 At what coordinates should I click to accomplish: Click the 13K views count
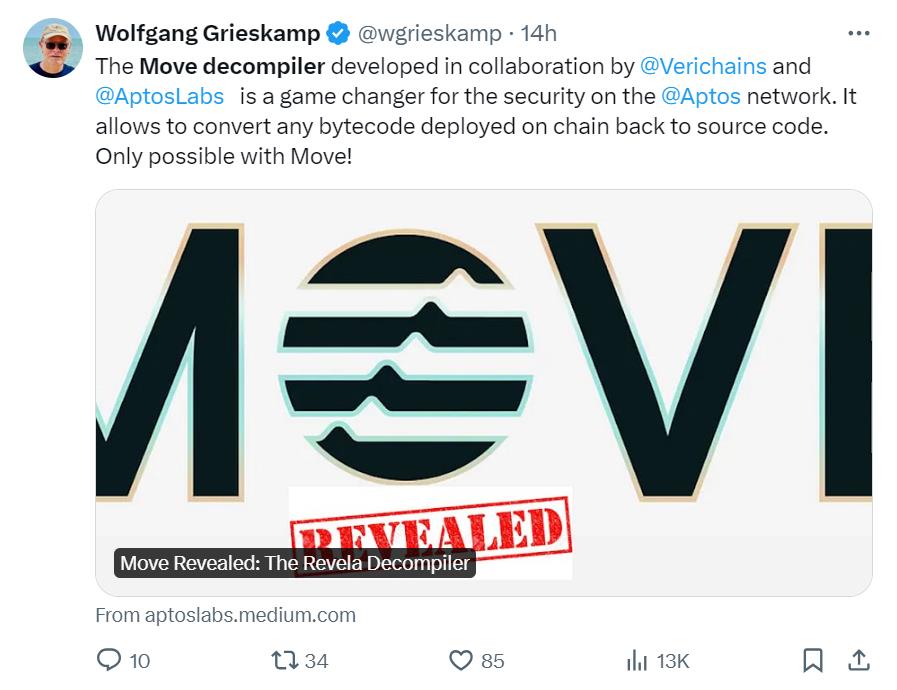(672, 661)
